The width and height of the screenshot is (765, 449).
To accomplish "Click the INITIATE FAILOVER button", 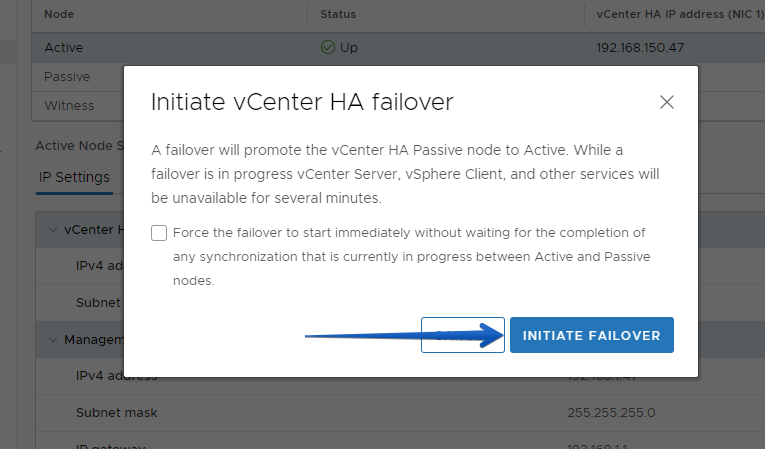I will tap(592, 335).
